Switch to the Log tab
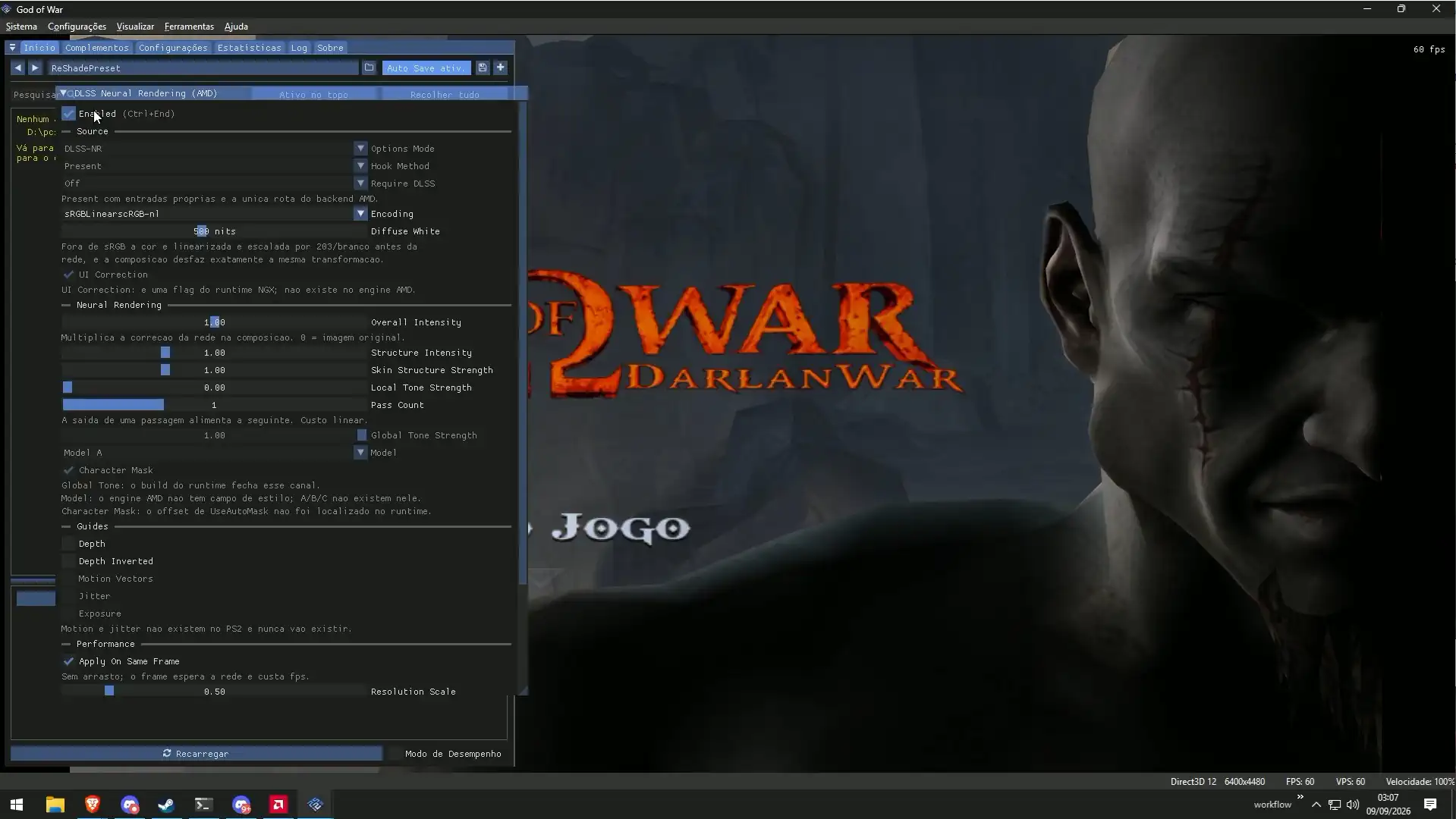 tap(299, 48)
